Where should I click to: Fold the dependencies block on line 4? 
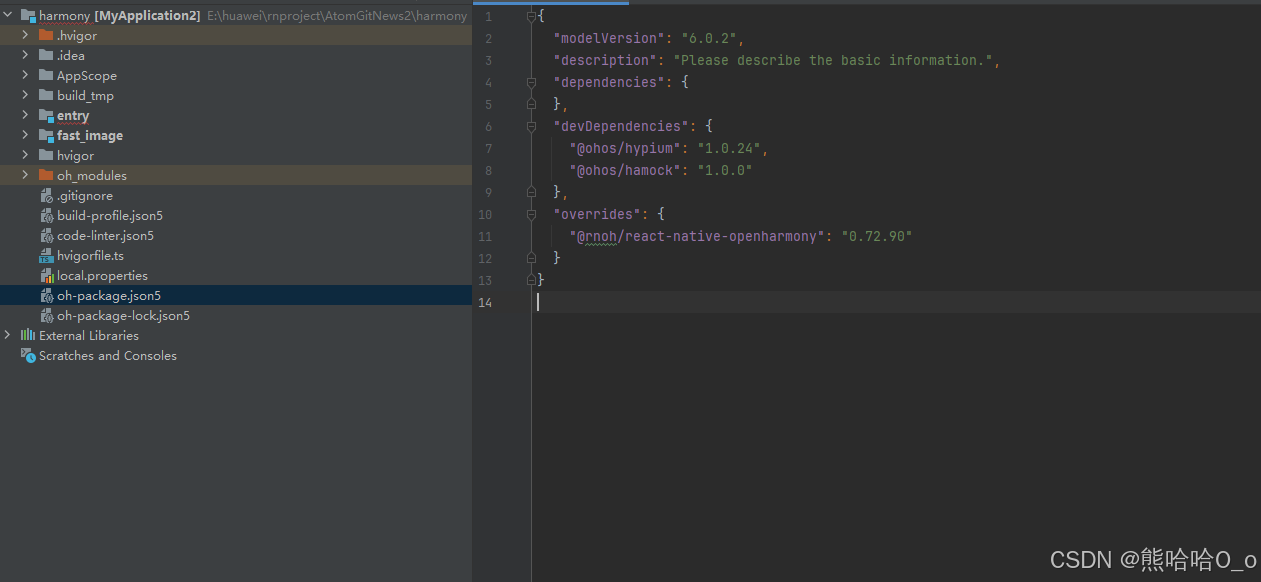[532, 82]
